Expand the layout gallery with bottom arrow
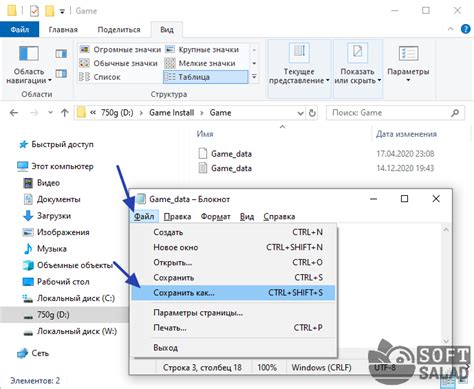 [x=254, y=77]
